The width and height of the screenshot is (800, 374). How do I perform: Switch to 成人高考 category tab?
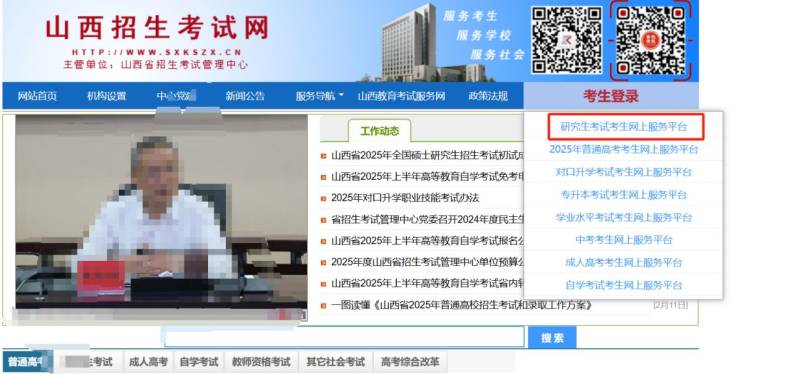(148, 362)
